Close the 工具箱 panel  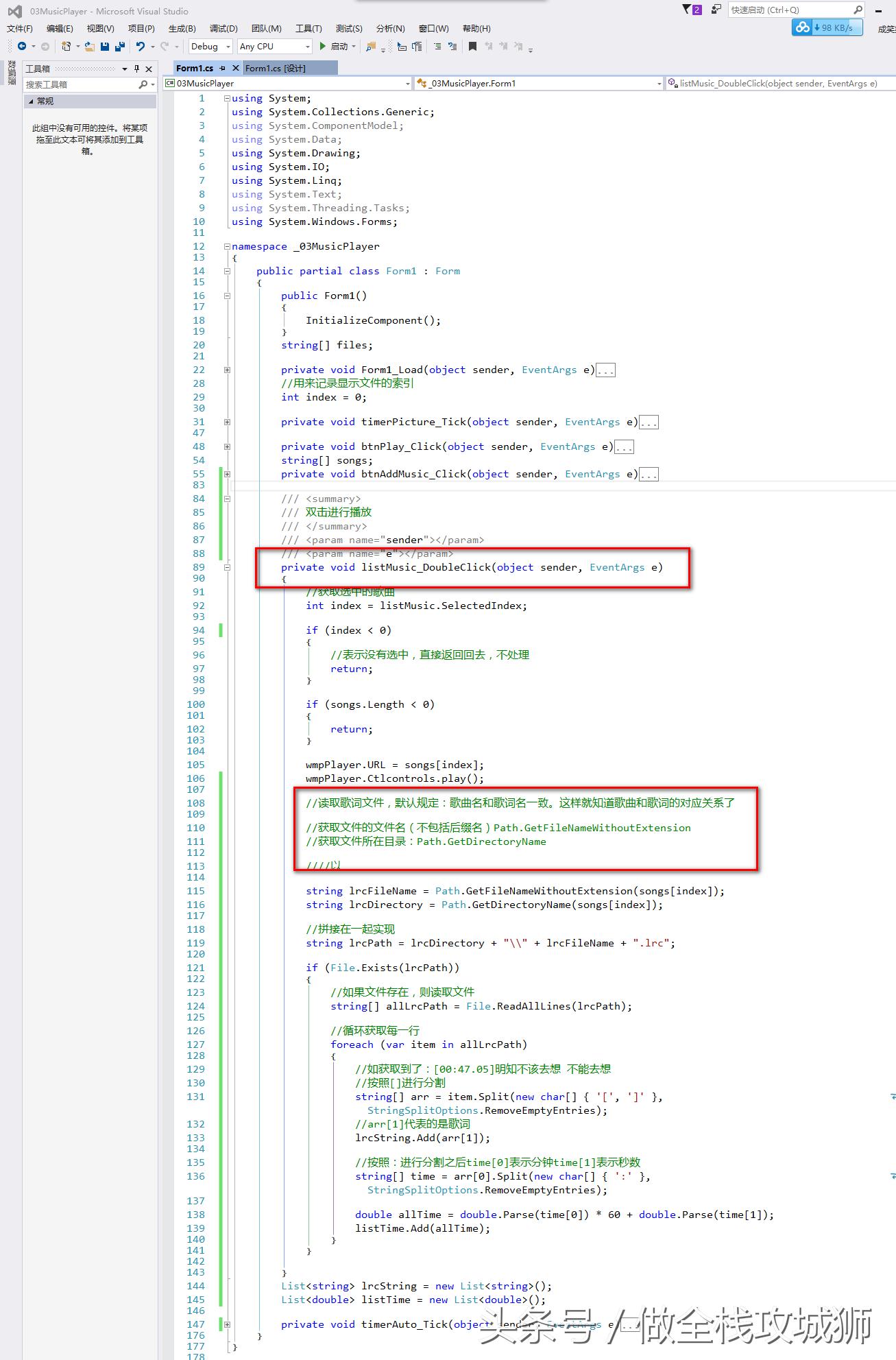point(149,69)
